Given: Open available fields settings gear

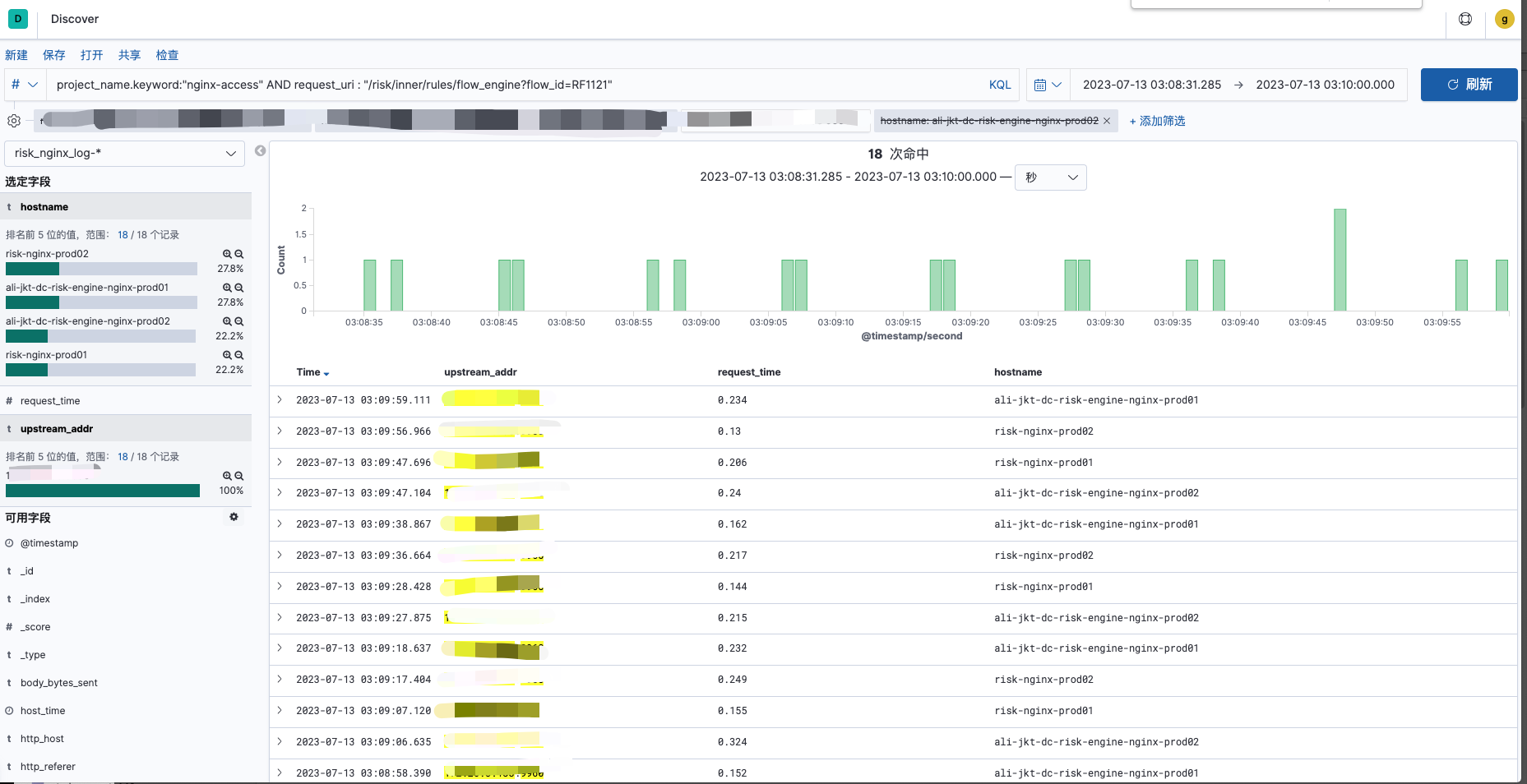Looking at the screenshot, I should click(234, 517).
